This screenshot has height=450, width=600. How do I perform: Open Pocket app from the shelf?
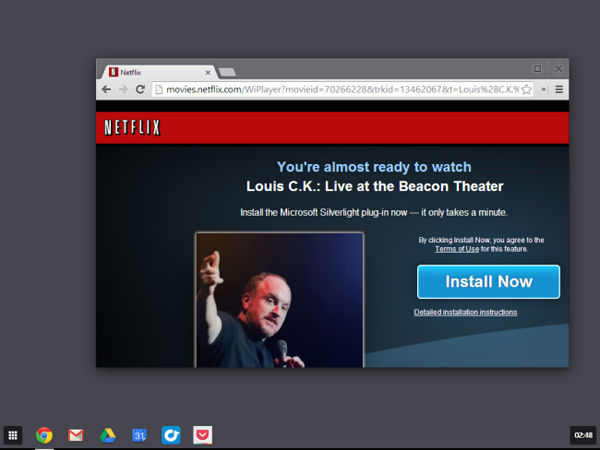point(202,435)
